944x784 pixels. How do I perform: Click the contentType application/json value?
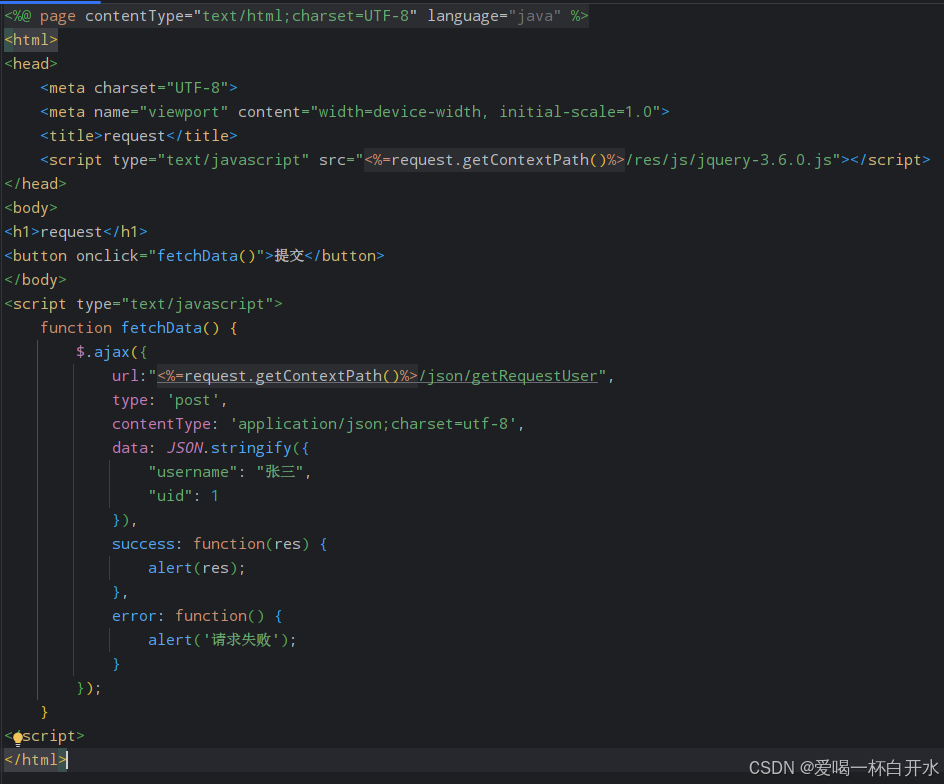coord(373,424)
